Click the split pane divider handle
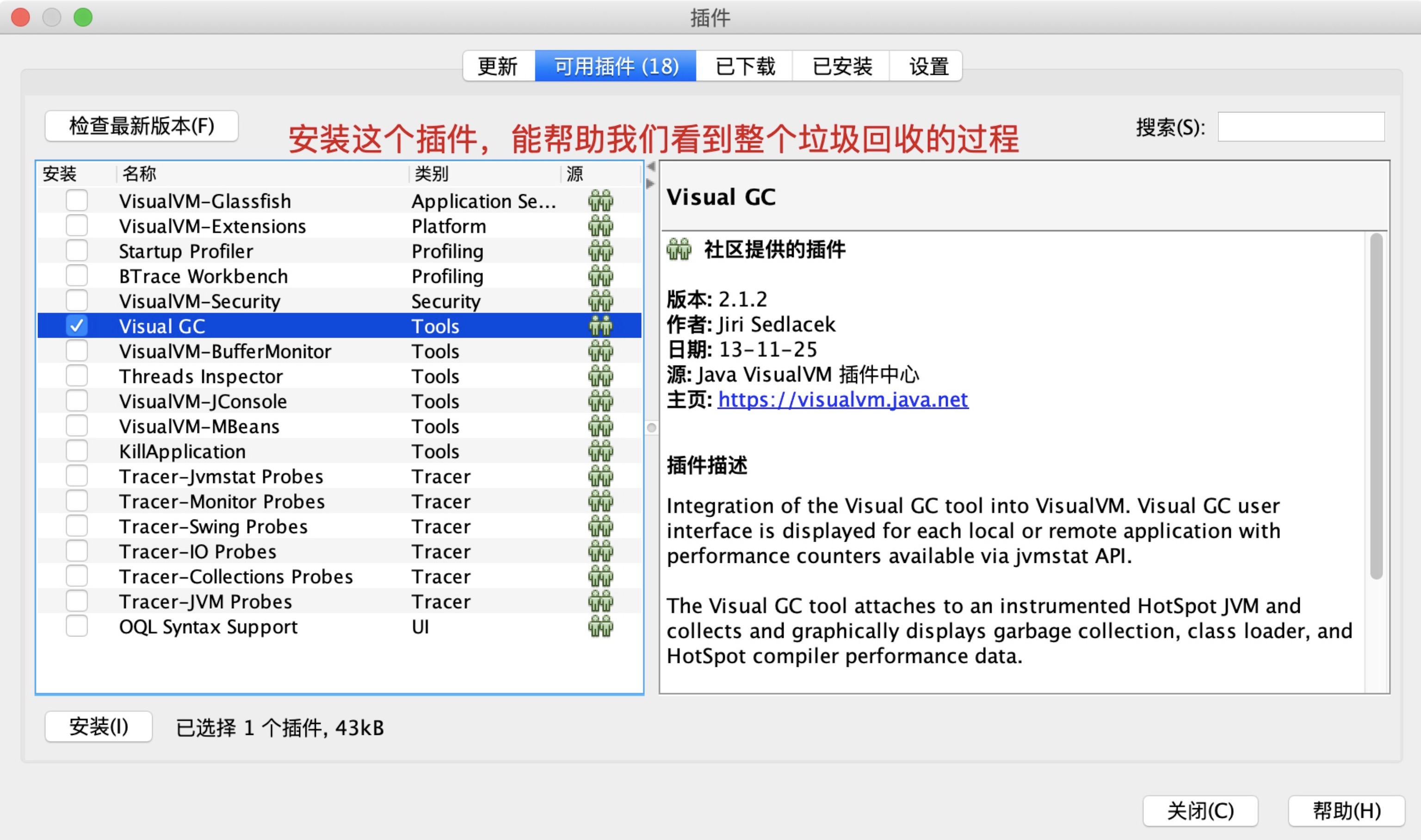Image resolution: width=1421 pixels, height=840 pixels. coord(651,427)
